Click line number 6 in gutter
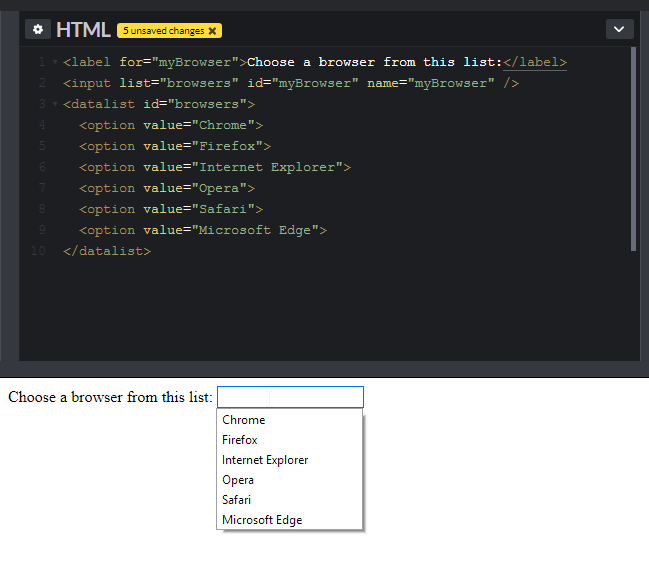 (x=42, y=167)
